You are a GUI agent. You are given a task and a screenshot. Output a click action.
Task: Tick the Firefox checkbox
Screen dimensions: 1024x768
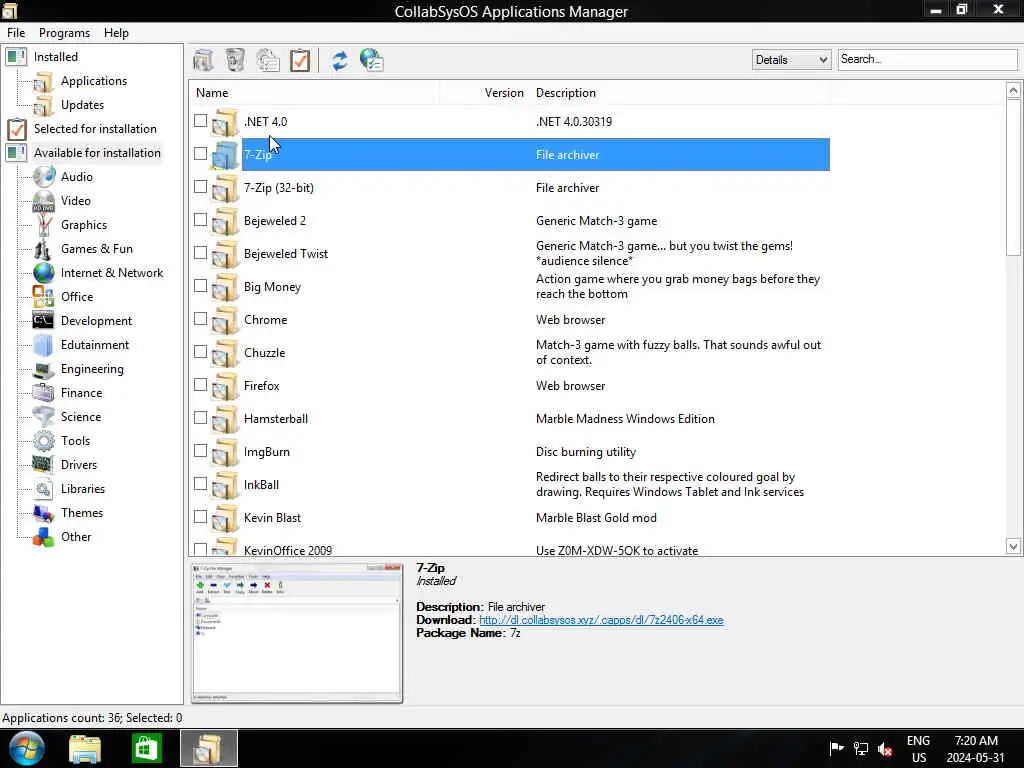200,385
